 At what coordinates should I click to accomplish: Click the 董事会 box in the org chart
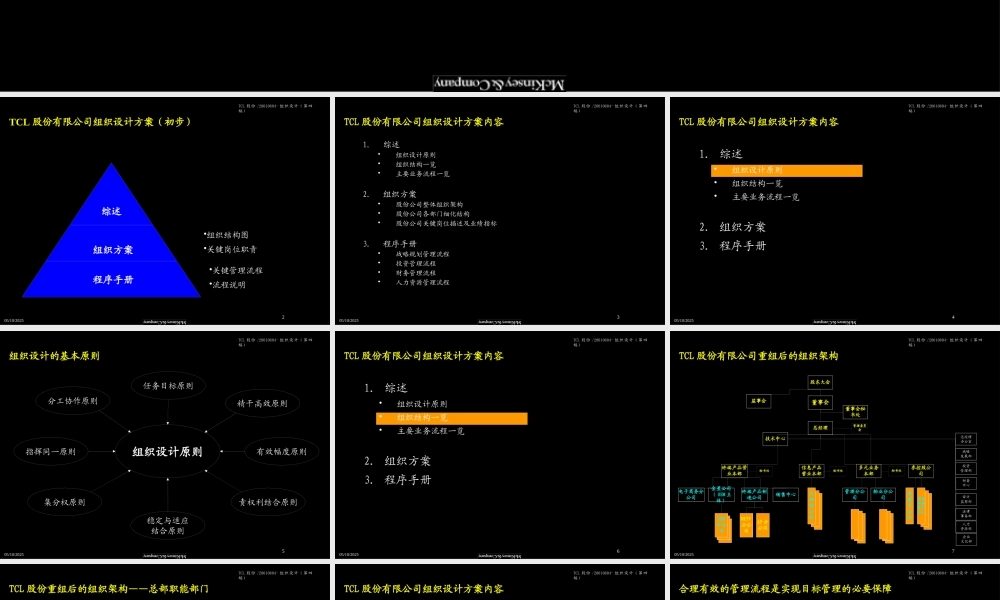(820, 402)
